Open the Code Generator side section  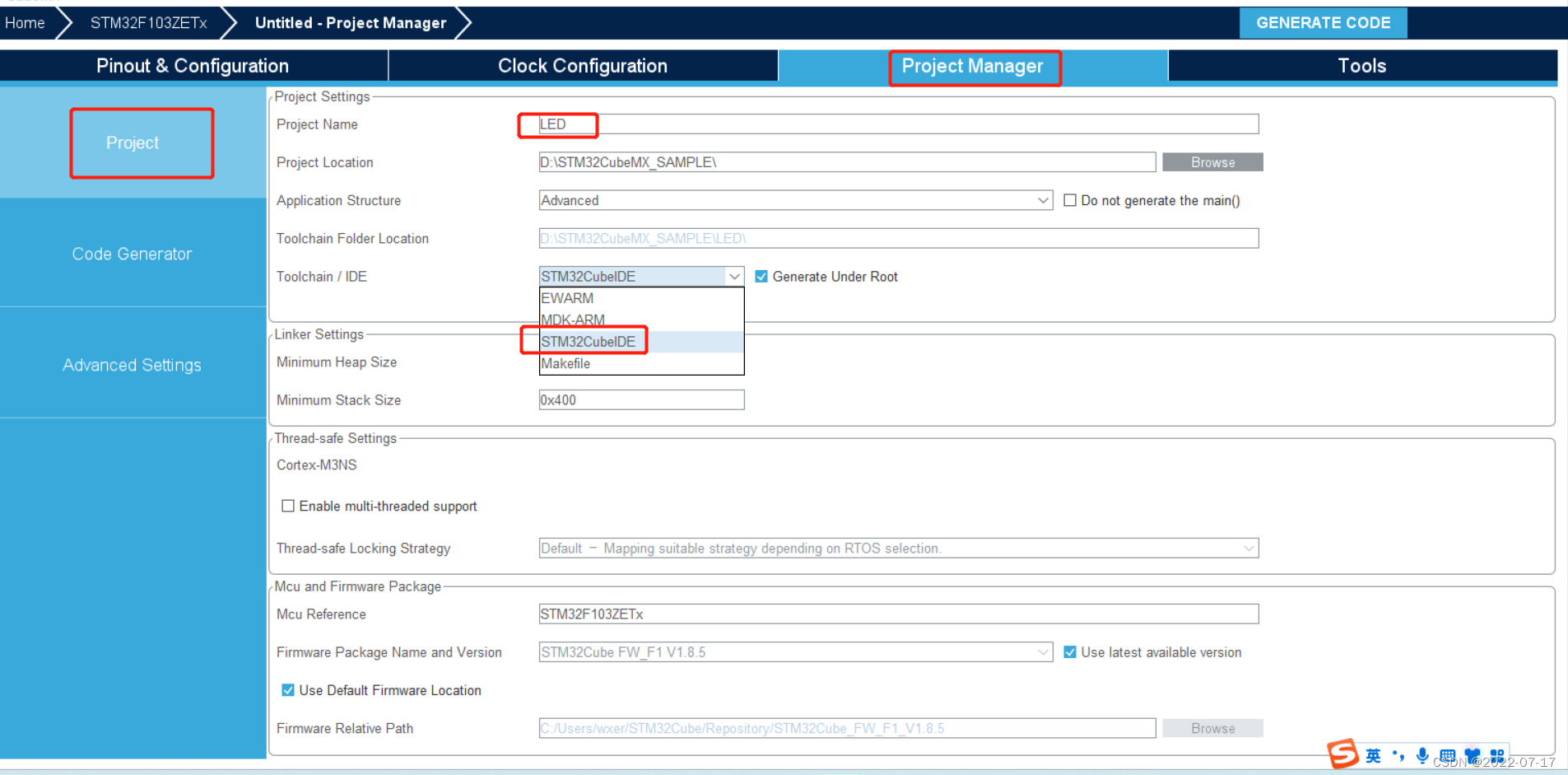tap(133, 254)
